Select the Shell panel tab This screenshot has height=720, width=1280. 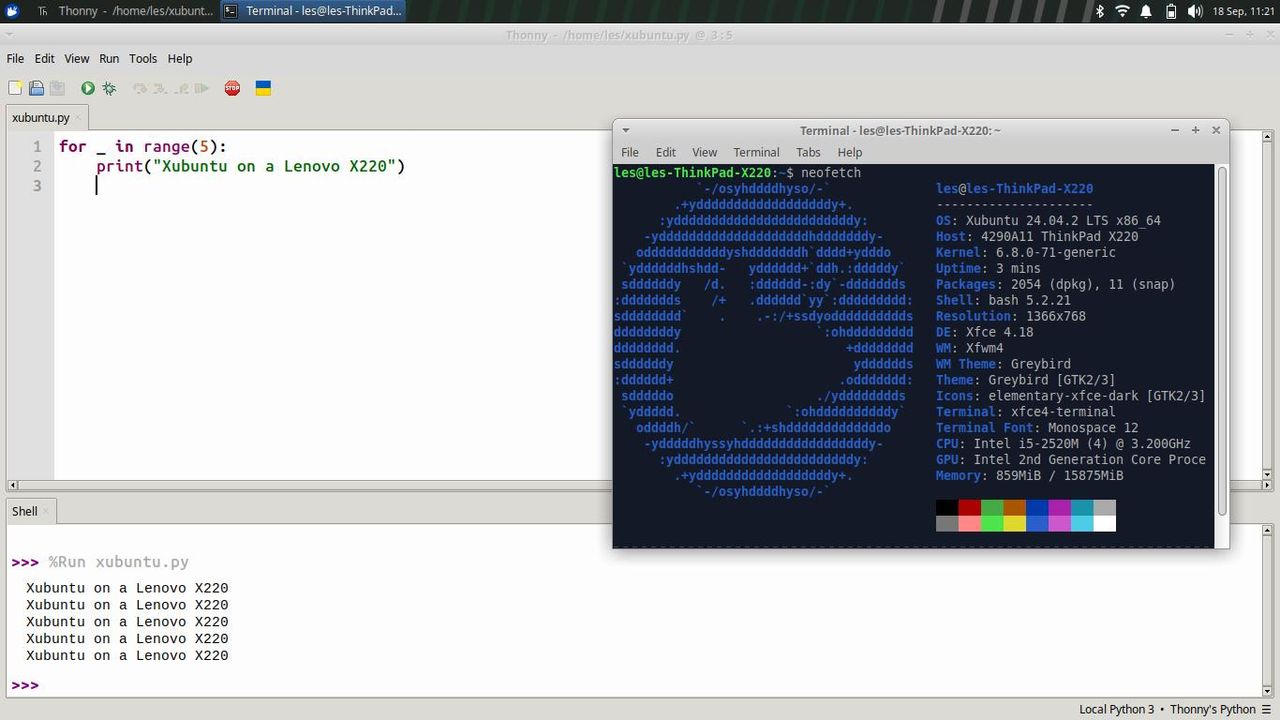coord(25,511)
